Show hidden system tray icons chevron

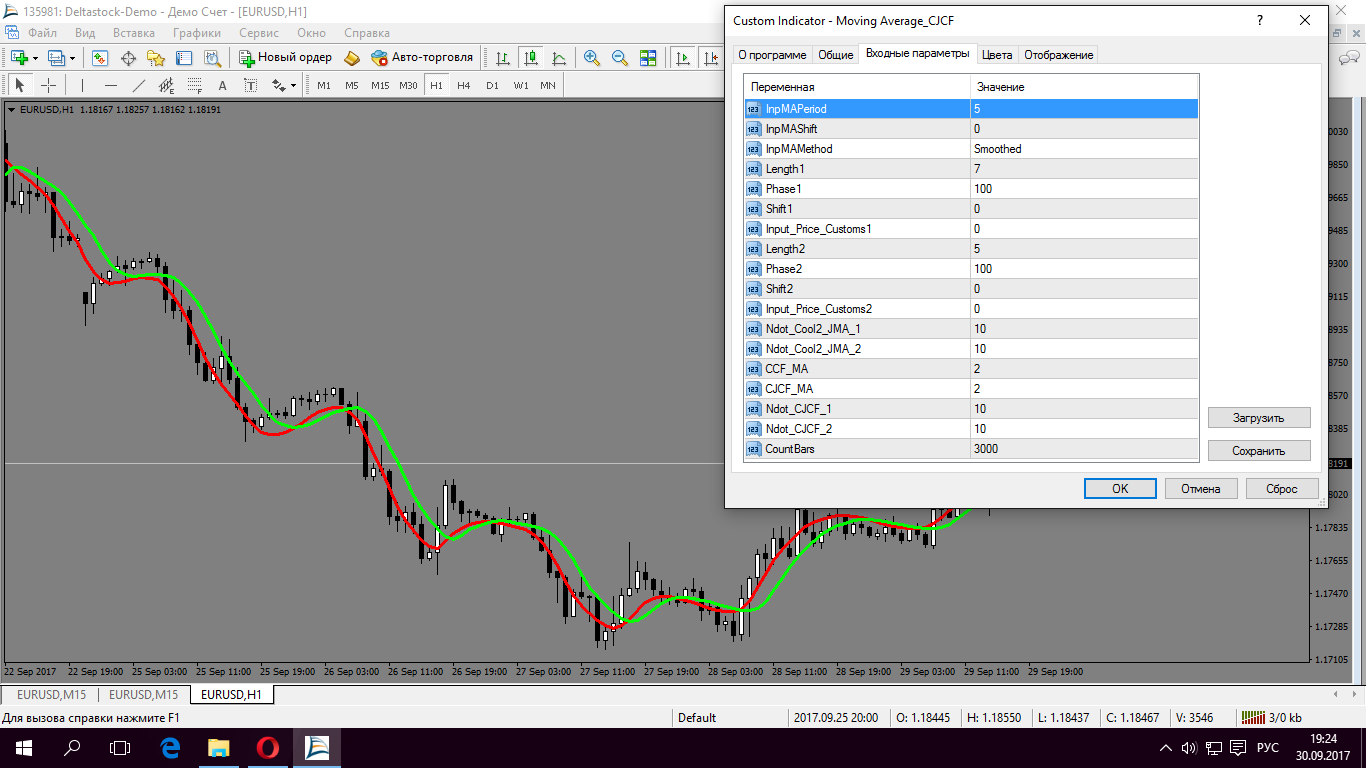[x=1166, y=747]
